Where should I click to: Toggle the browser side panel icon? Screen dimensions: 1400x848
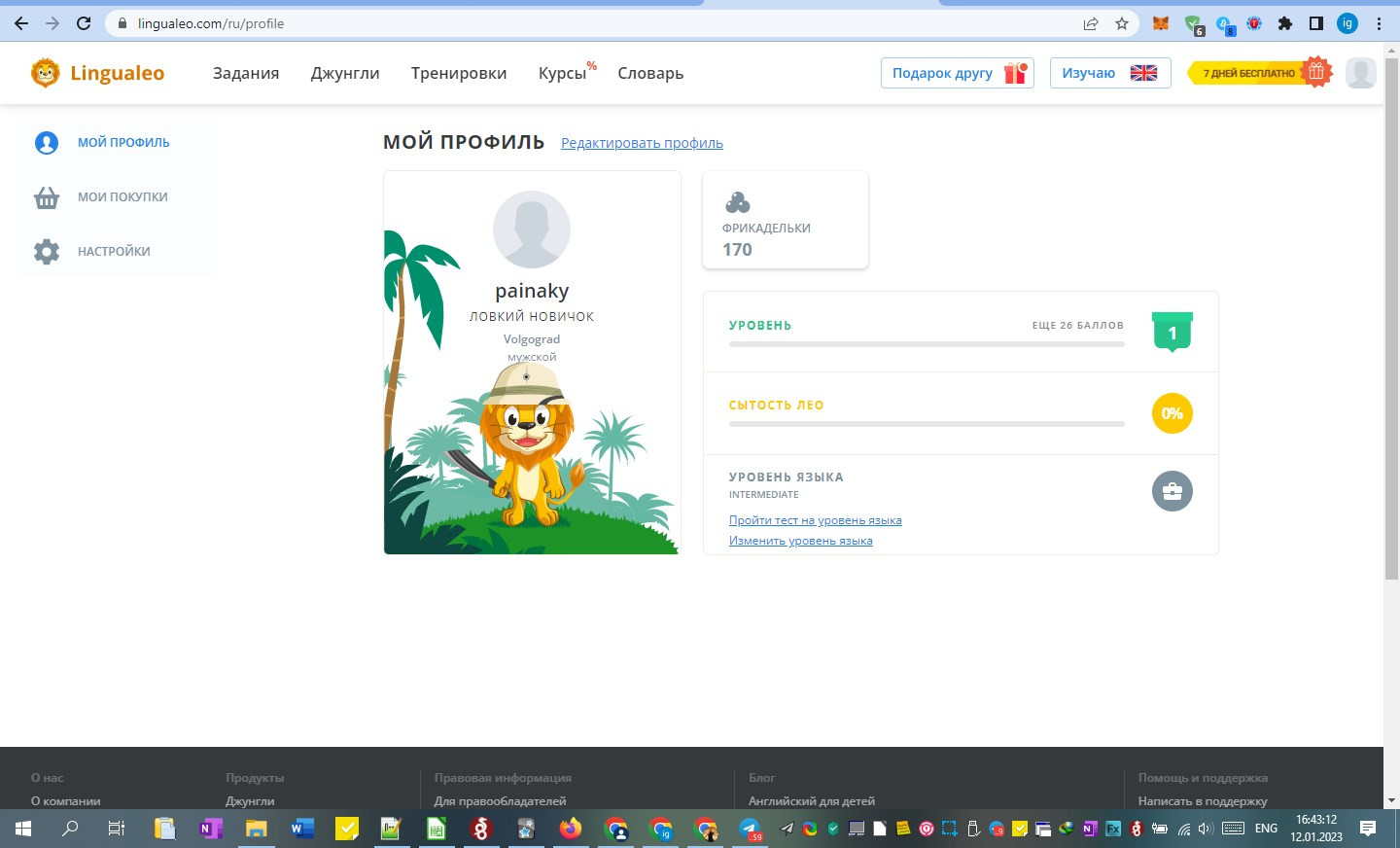[1316, 23]
